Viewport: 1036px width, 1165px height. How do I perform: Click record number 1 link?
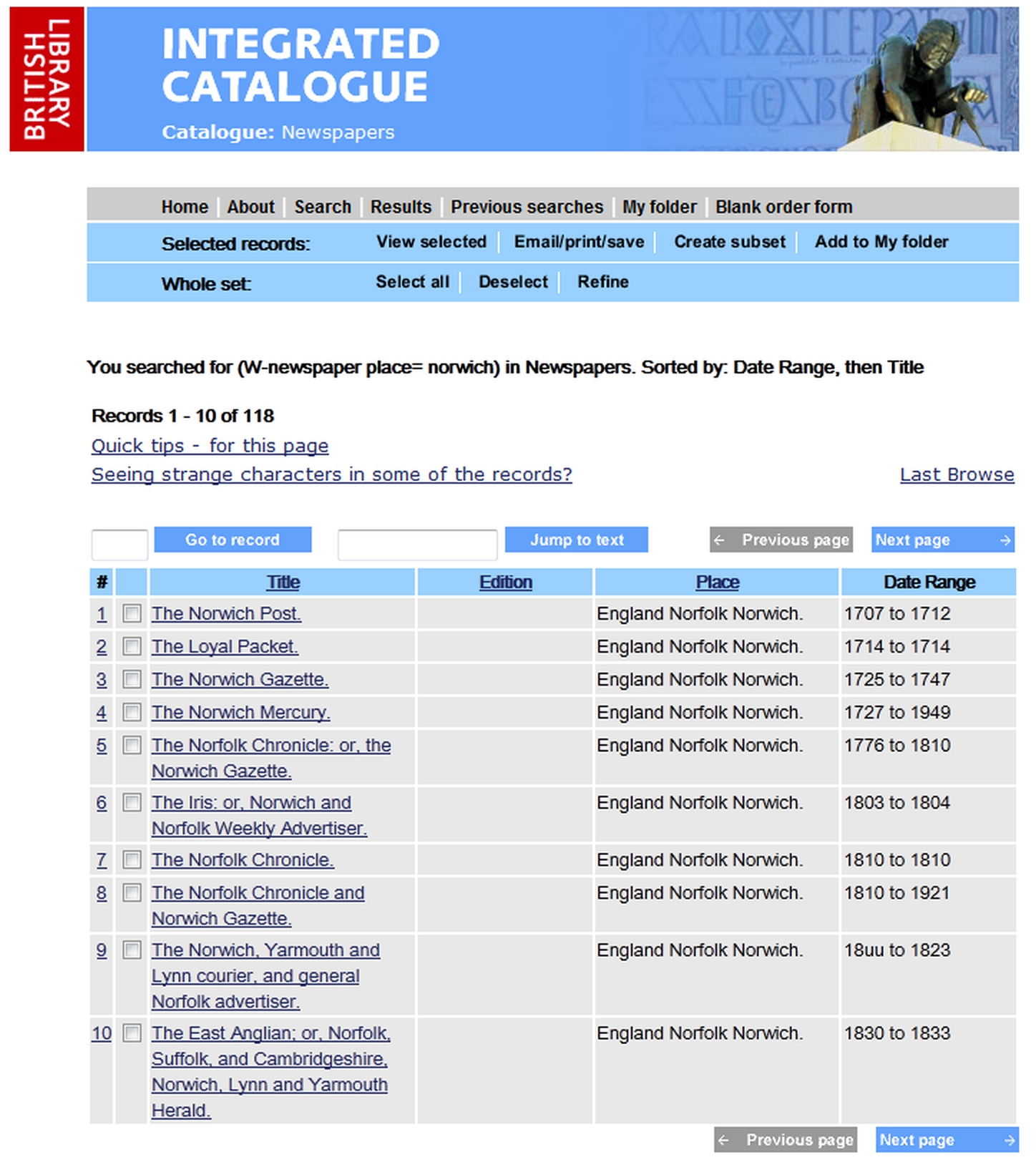102,613
